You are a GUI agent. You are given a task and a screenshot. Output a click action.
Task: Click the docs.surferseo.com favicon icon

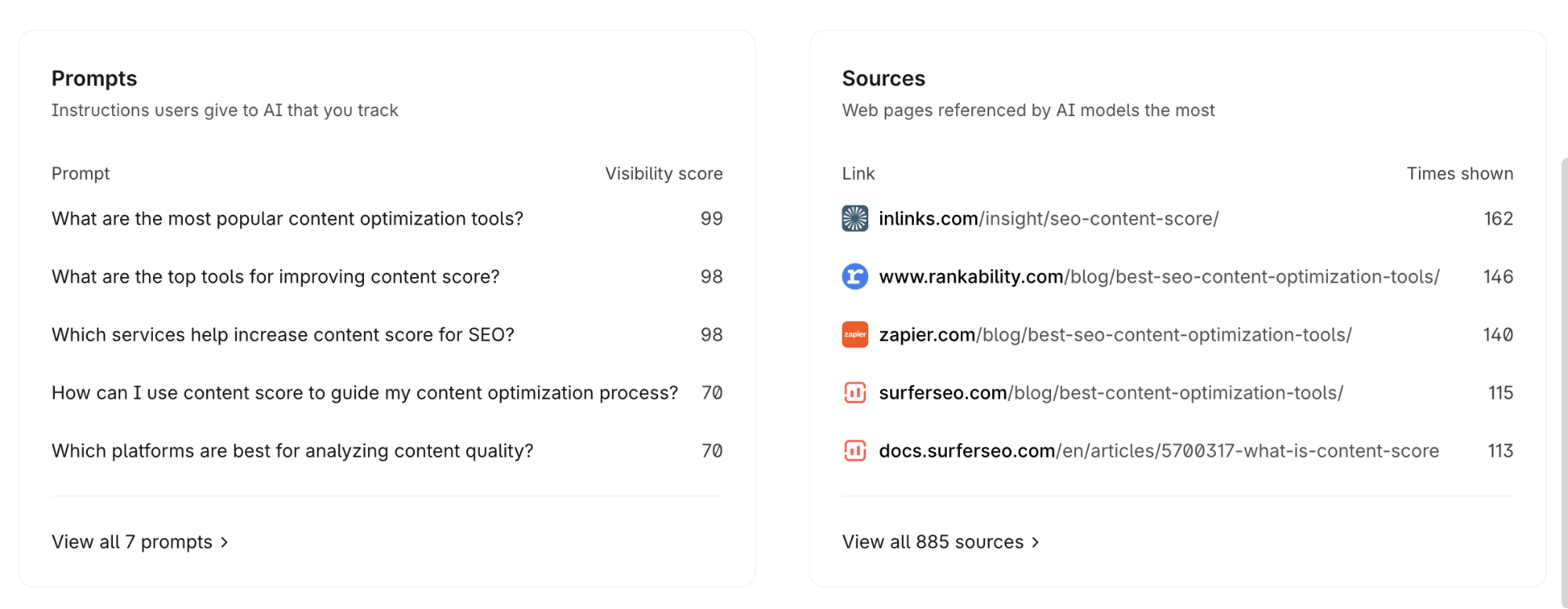[854, 450]
